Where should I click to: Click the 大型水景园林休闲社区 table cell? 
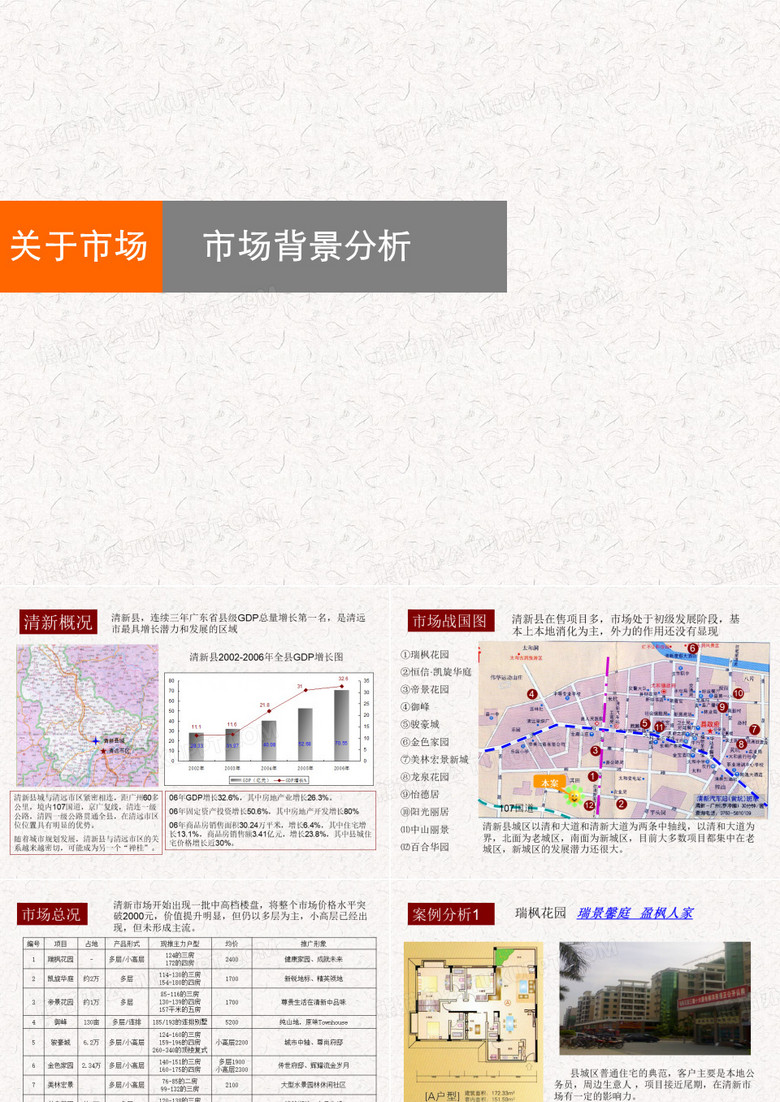313,1085
